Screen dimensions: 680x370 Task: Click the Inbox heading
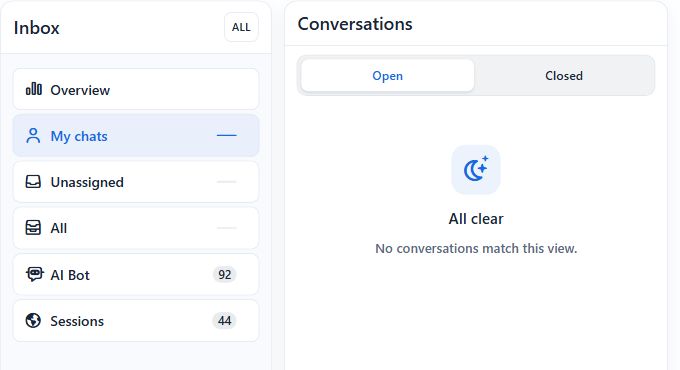click(x=36, y=28)
